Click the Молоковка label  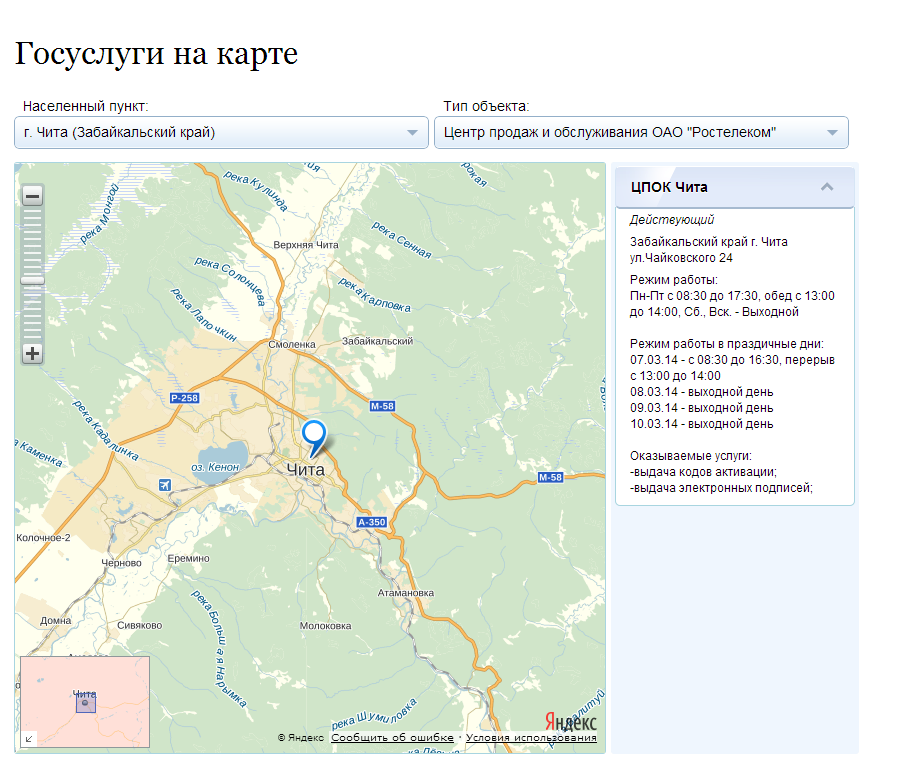326,626
